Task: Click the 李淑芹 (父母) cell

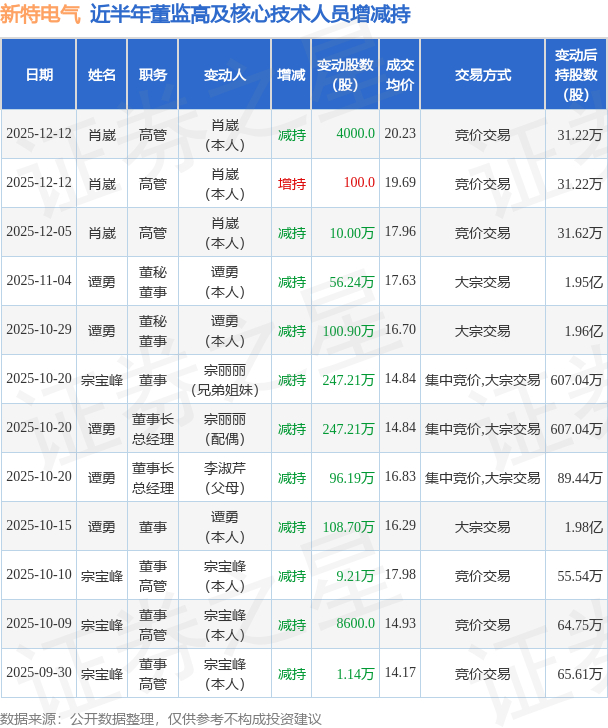Action: point(225,478)
